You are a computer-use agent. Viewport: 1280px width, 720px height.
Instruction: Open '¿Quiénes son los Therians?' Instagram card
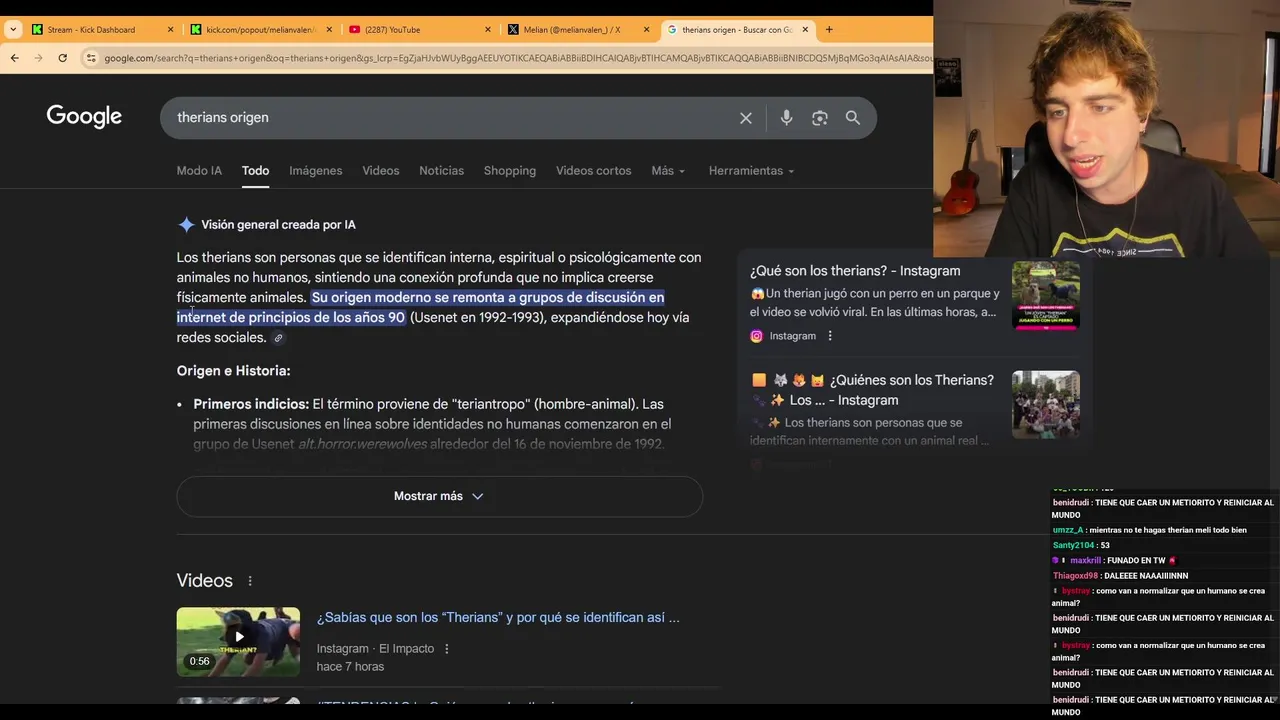[872, 390]
